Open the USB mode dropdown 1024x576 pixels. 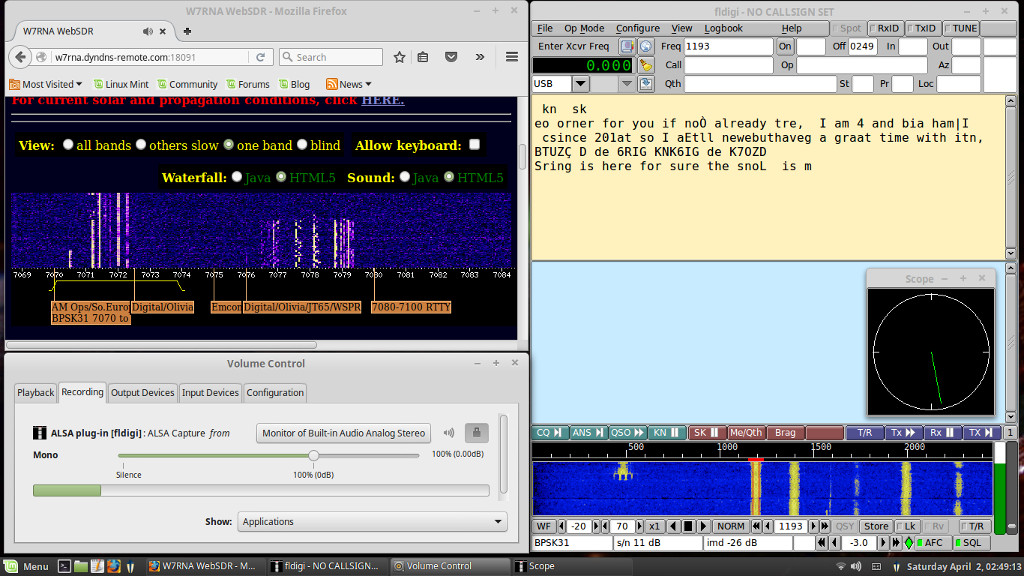(x=580, y=84)
